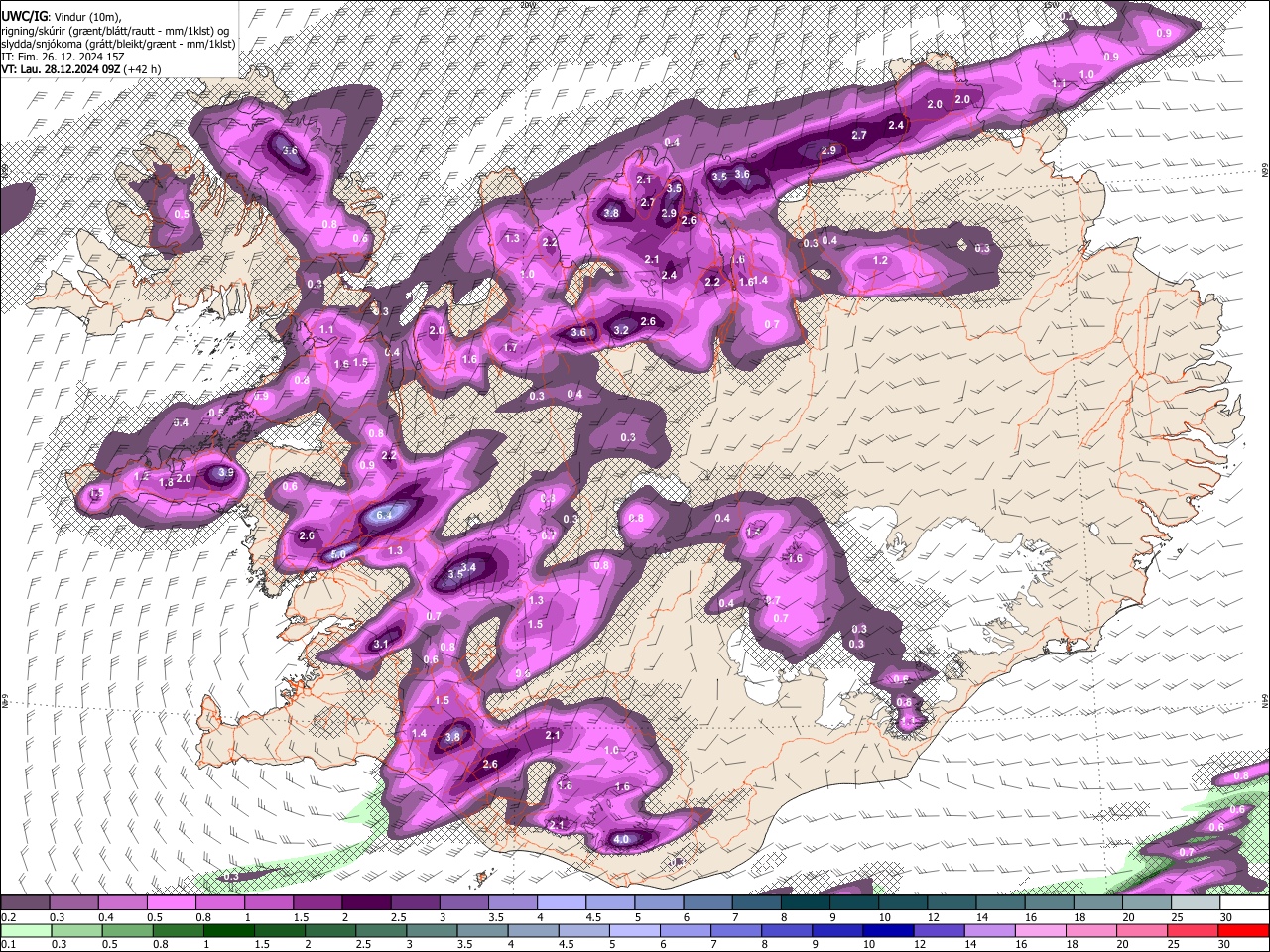Click the 3.1 precipitation label on the map
Screen dimensions: 1270x952
click(381, 644)
